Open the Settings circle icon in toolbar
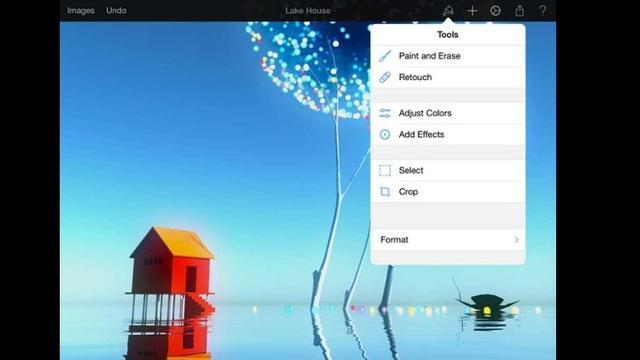Viewport: 640px width, 360px height. tap(496, 11)
